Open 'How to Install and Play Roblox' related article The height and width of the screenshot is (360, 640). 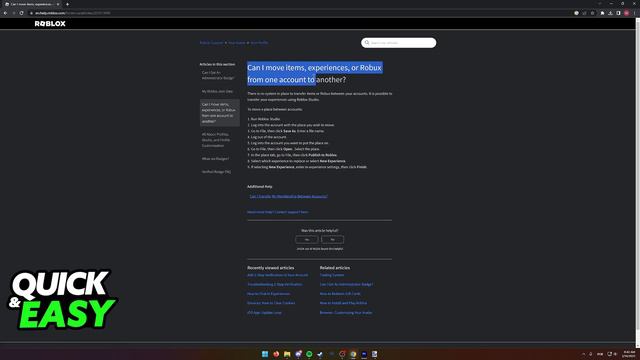pyautogui.click(x=343, y=303)
